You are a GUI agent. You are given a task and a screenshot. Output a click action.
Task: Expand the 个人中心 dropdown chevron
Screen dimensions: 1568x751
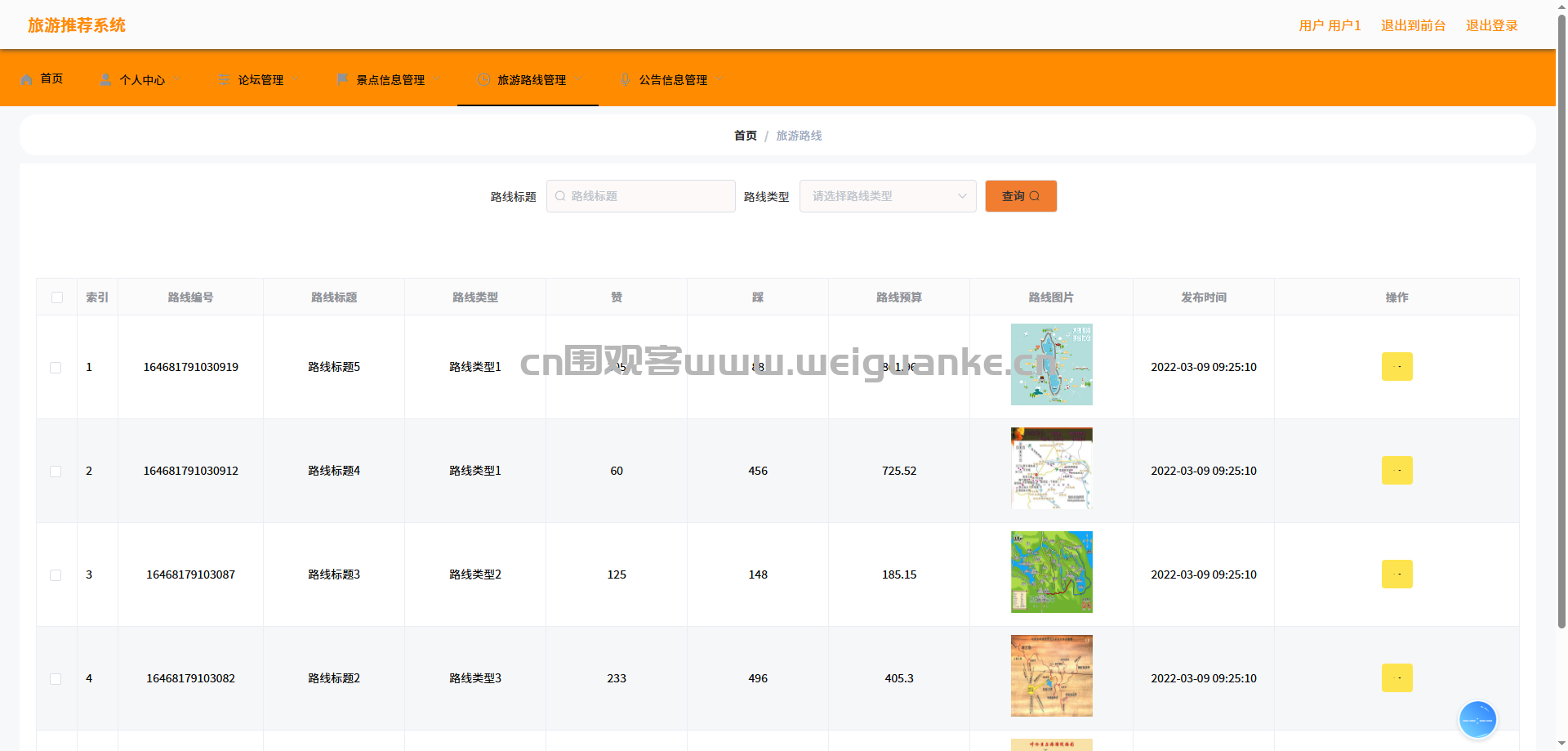(176, 79)
